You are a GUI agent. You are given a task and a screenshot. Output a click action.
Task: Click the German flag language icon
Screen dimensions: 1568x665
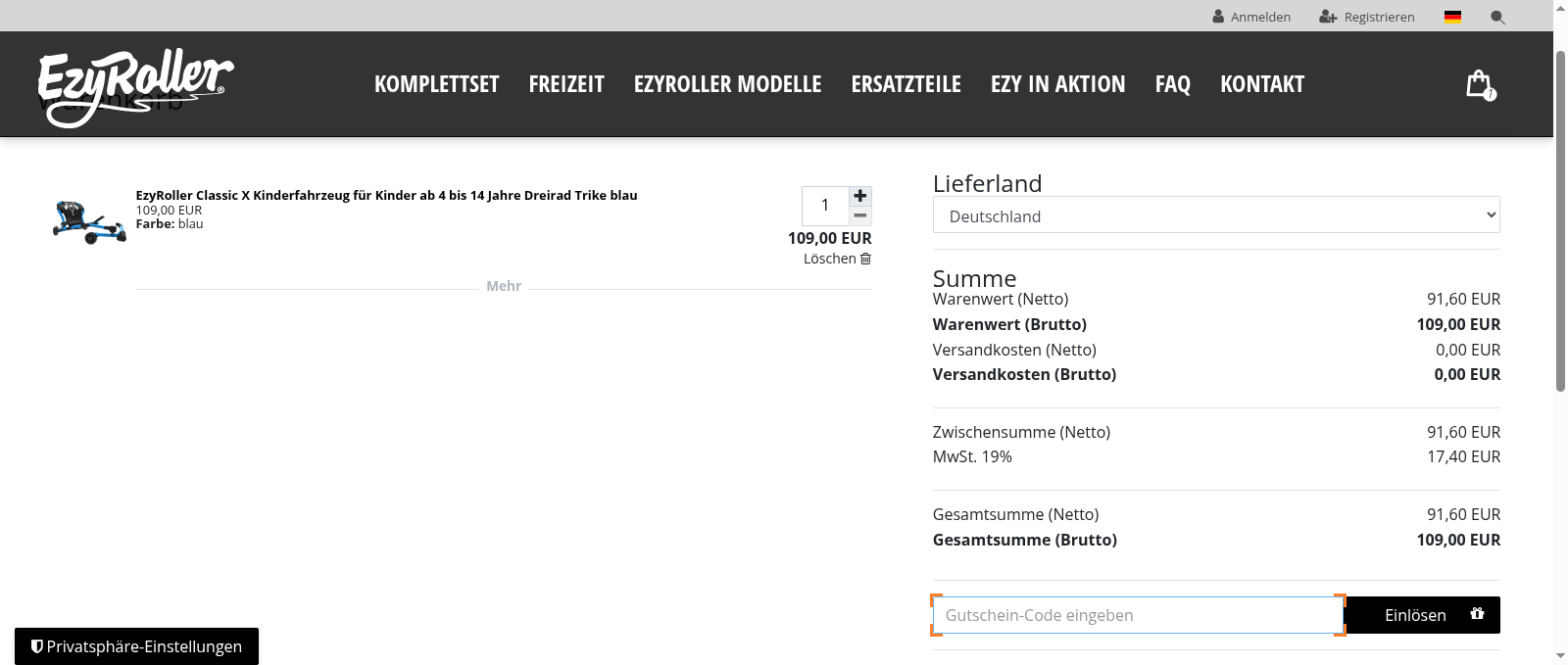pyautogui.click(x=1452, y=17)
